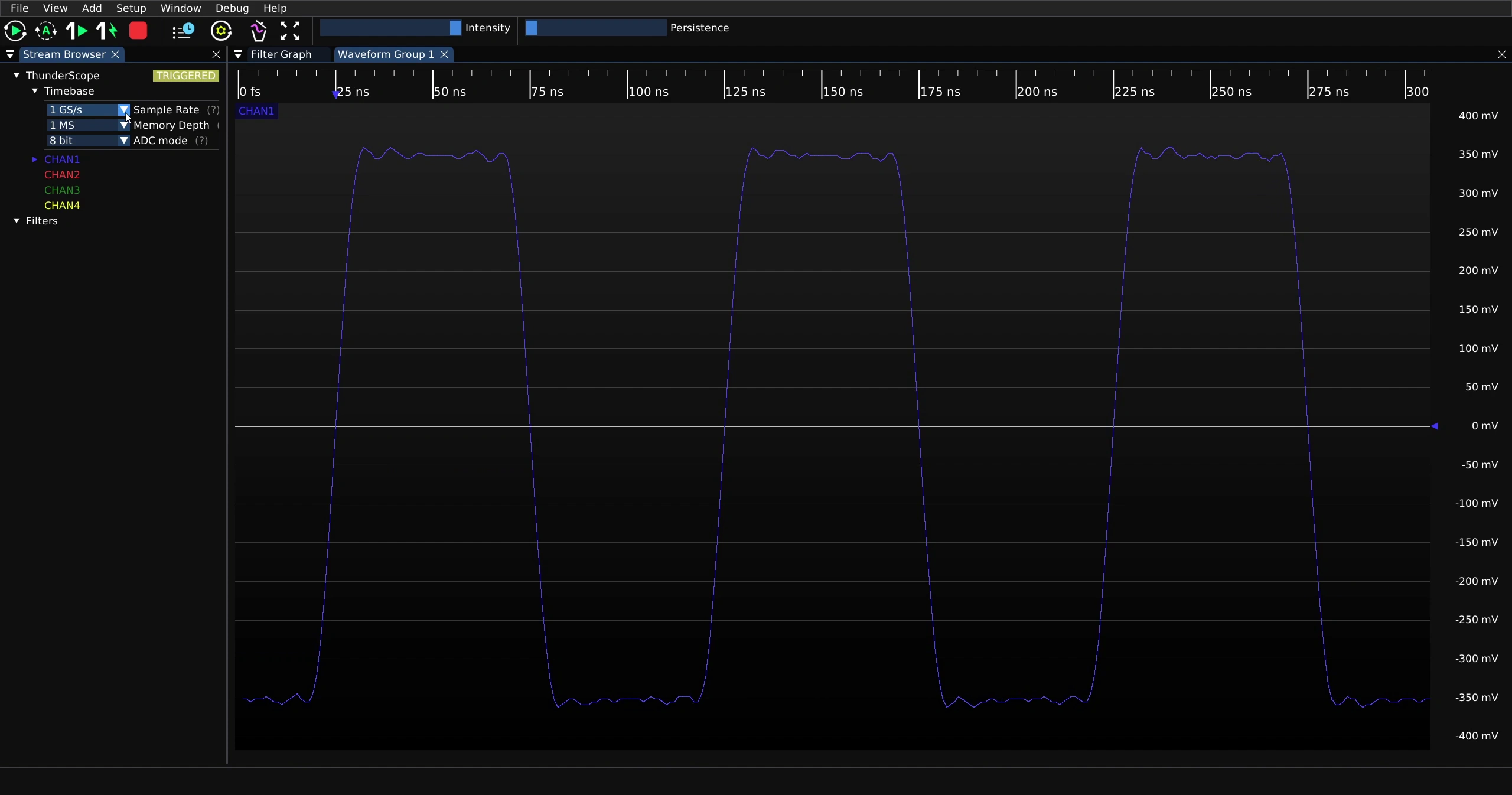Click the CHAN1 waveform label

[256, 111]
